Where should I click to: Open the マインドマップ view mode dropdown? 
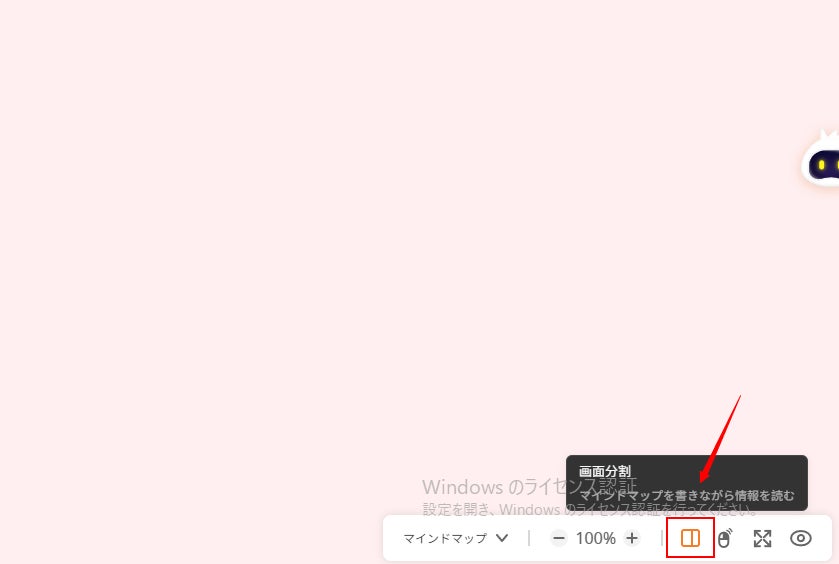455,538
